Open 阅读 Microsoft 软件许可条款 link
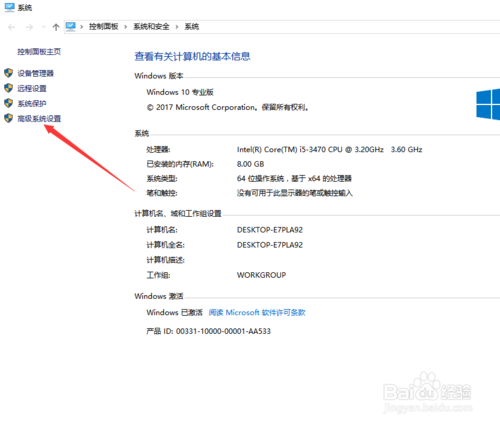The image size is (500, 425). 257,312
